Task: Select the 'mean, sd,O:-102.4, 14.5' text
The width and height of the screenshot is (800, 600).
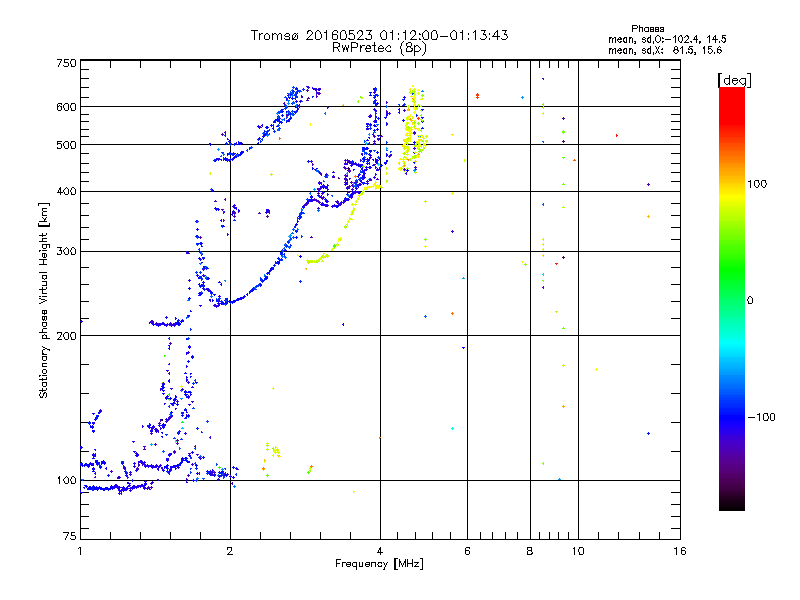Action: [x=667, y=39]
